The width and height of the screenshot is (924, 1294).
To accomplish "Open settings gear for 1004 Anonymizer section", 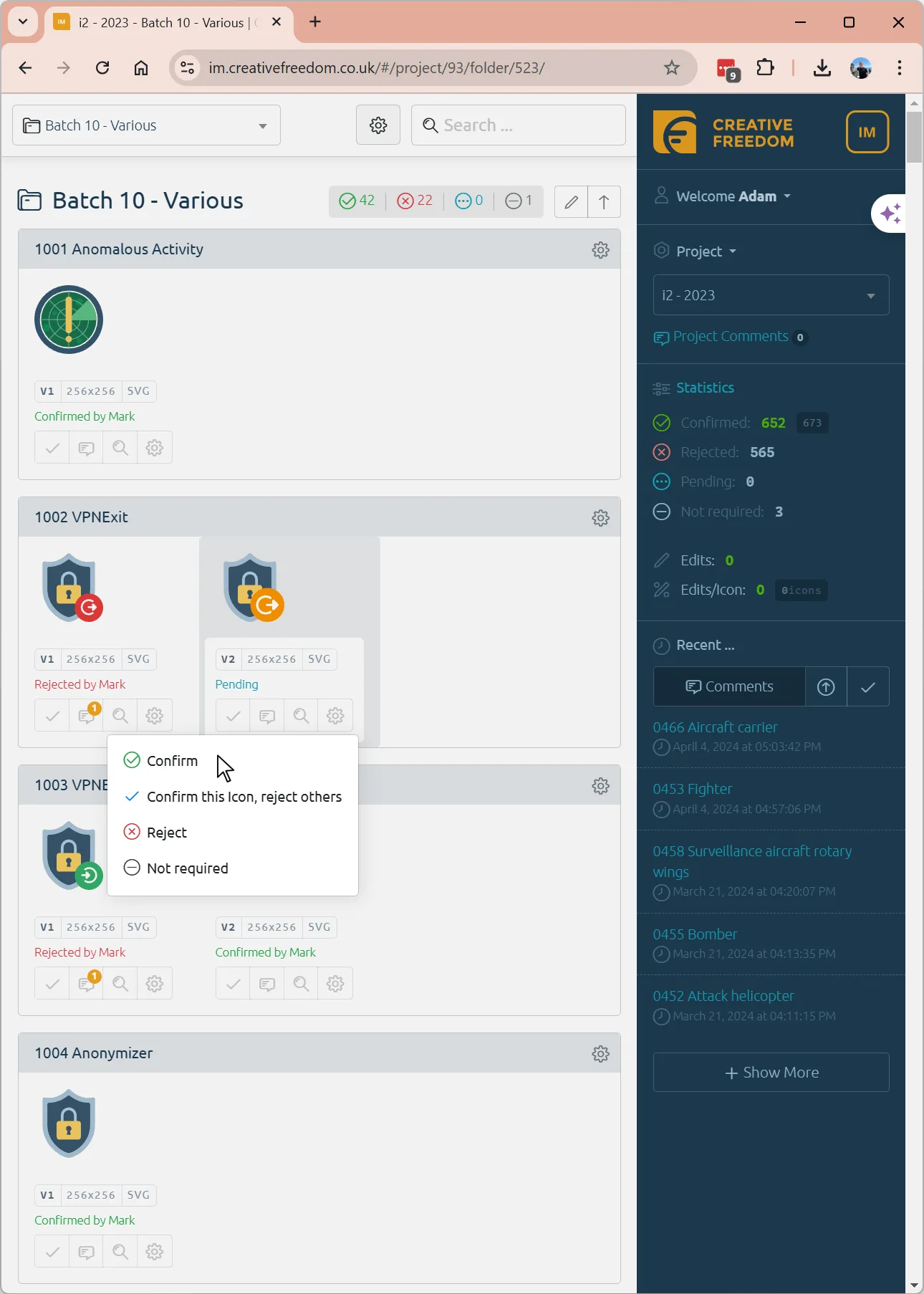I will tap(600, 1053).
